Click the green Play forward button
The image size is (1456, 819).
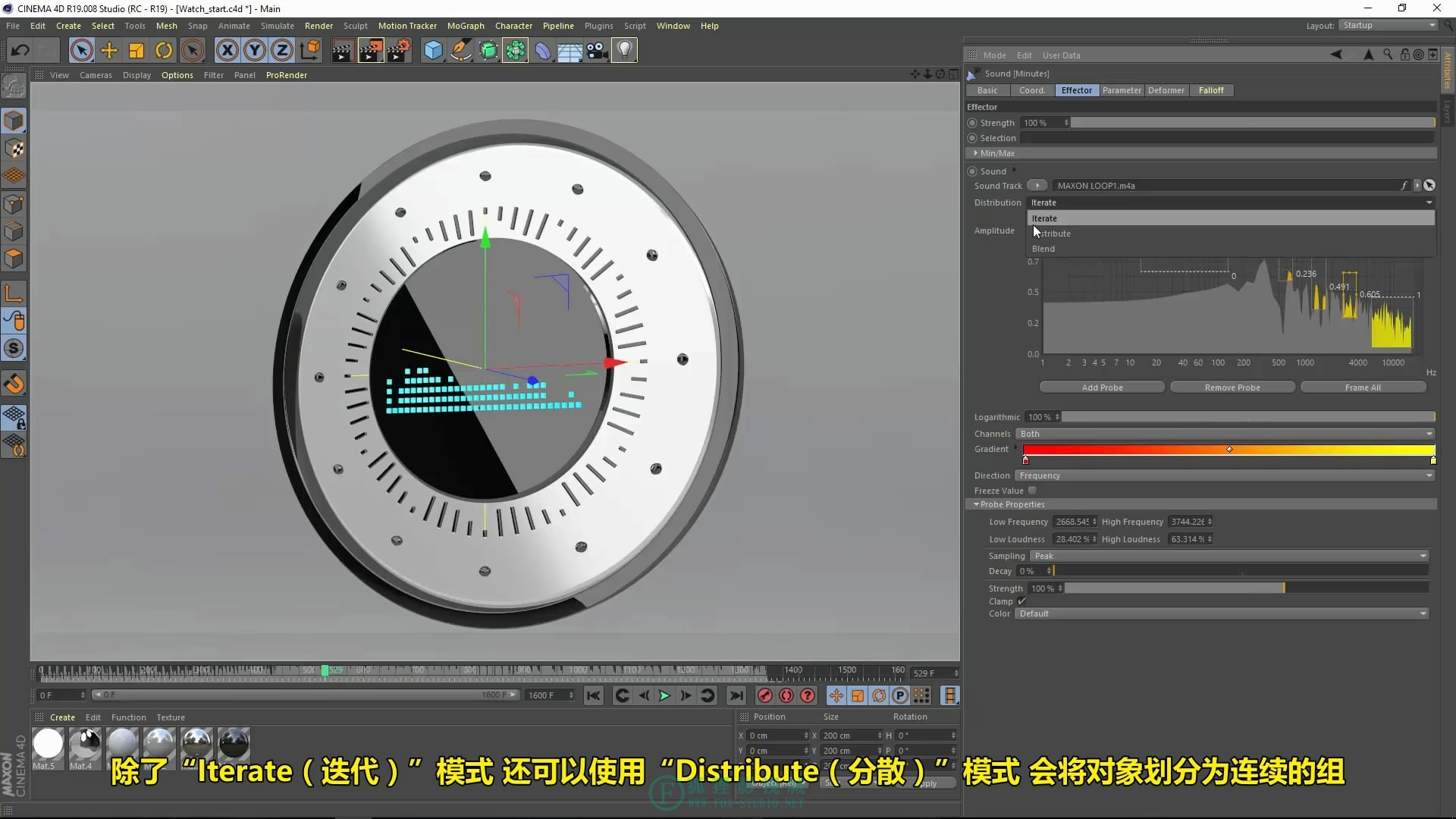664,695
